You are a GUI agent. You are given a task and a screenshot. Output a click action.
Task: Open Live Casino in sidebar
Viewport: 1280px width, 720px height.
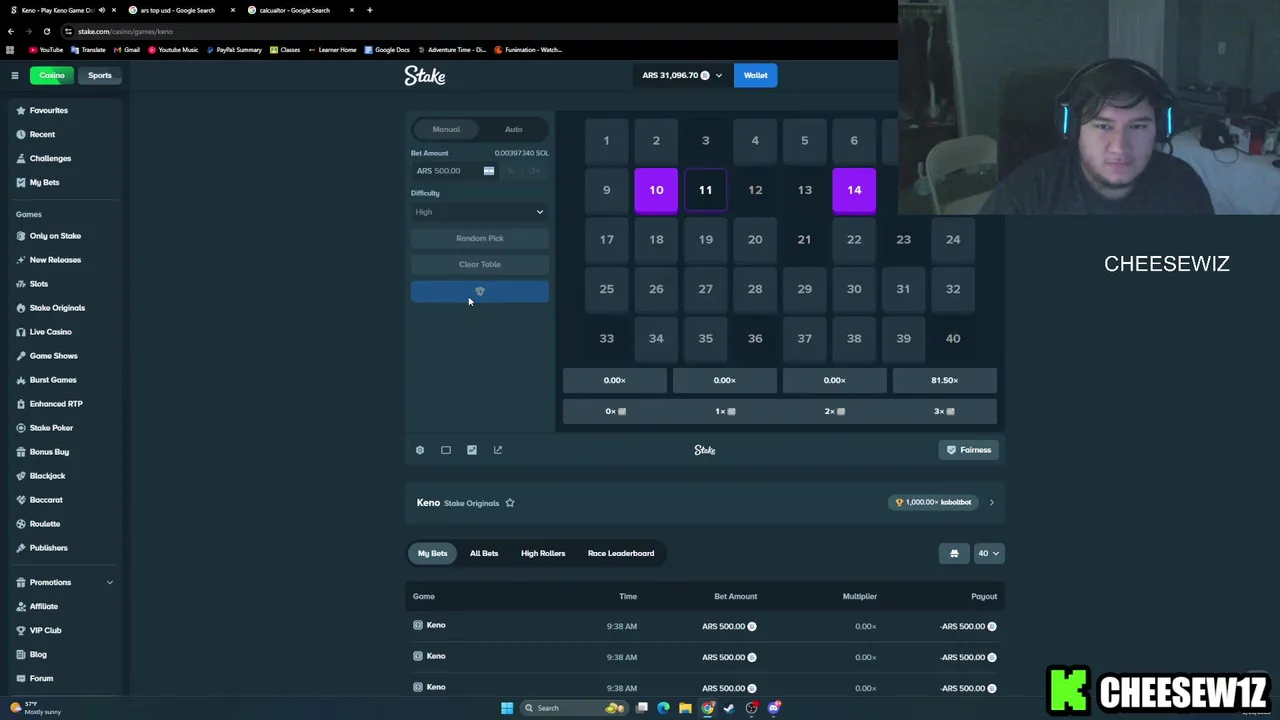point(50,332)
